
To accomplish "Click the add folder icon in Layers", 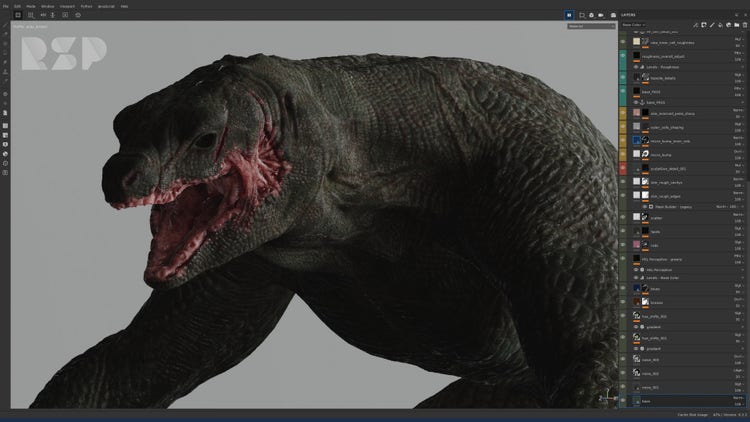I will 735,25.
